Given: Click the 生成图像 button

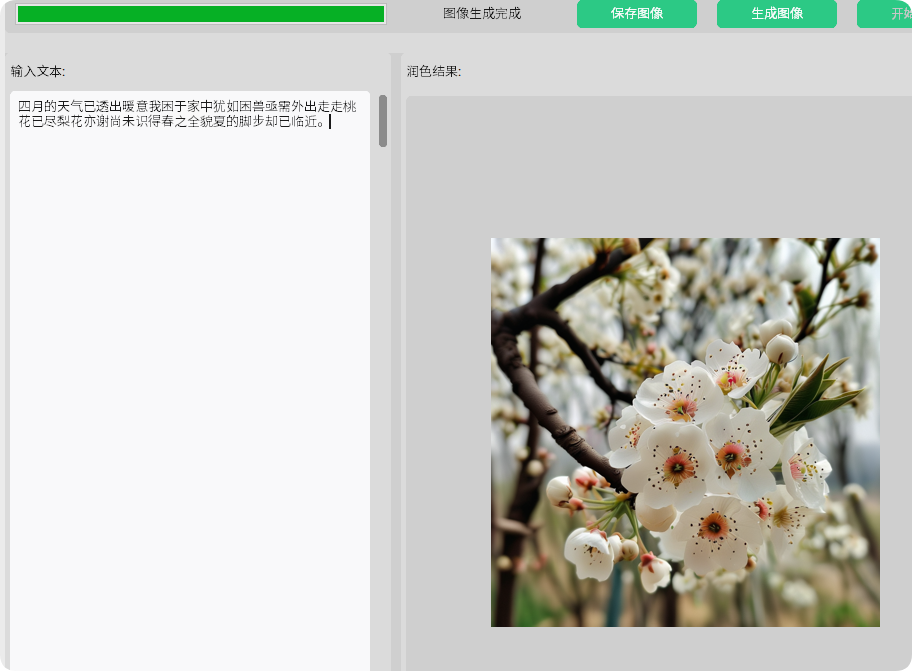Looking at the screenshot, I should click(x=776, y=14).
